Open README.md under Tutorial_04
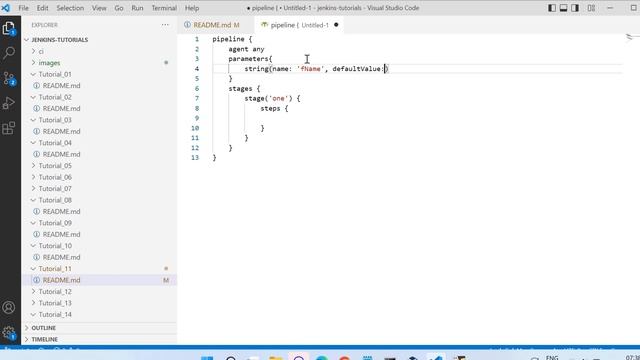Image resolution: width=640 pixels, height=360 pixels. click(100, 154)
